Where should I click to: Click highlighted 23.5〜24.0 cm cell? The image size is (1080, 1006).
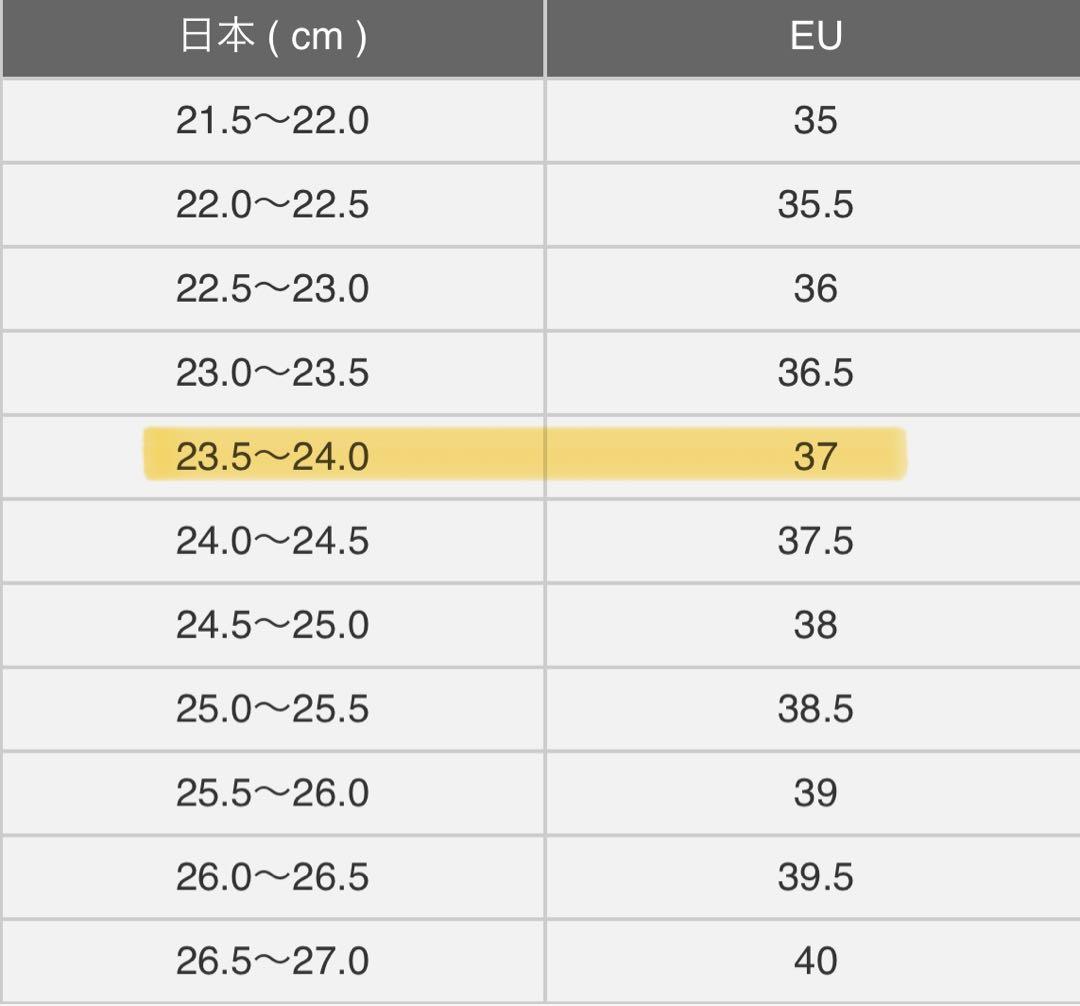pyautogui.click(x=272, y=457)
